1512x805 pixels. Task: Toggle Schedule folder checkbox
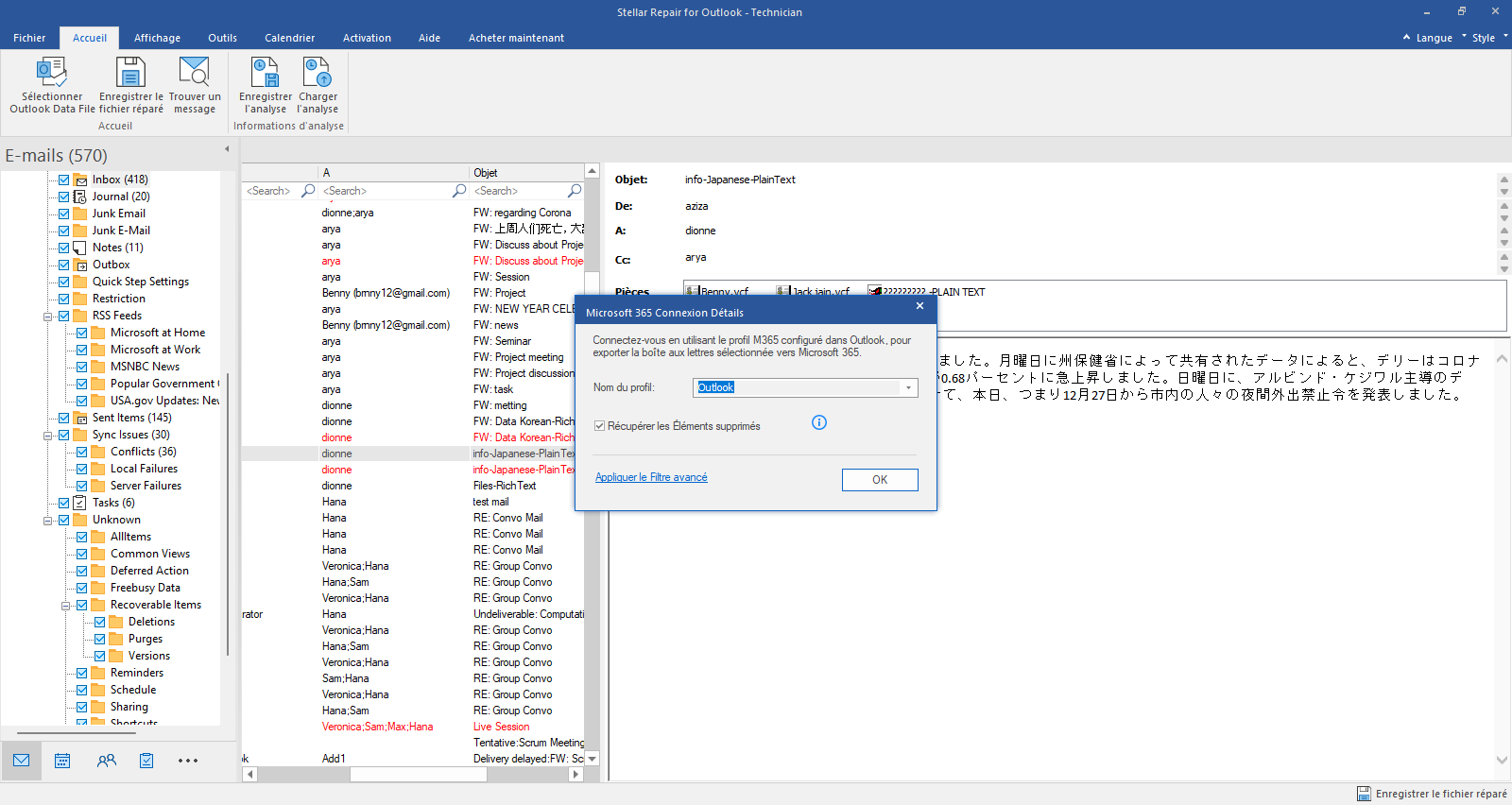point(81,690)
